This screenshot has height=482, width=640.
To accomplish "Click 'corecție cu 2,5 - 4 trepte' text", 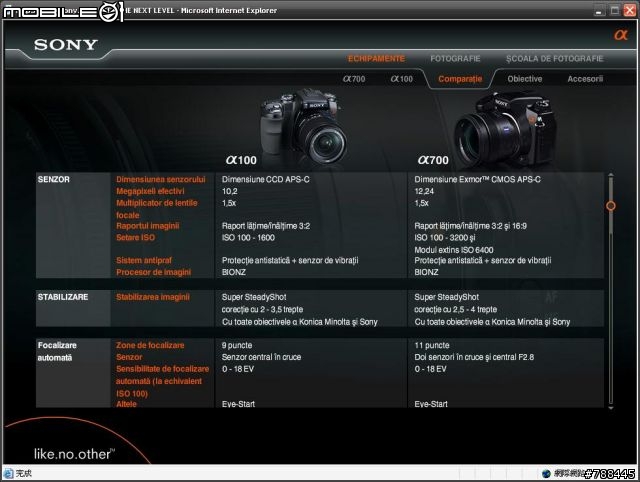I will click(x=456, y=309).
